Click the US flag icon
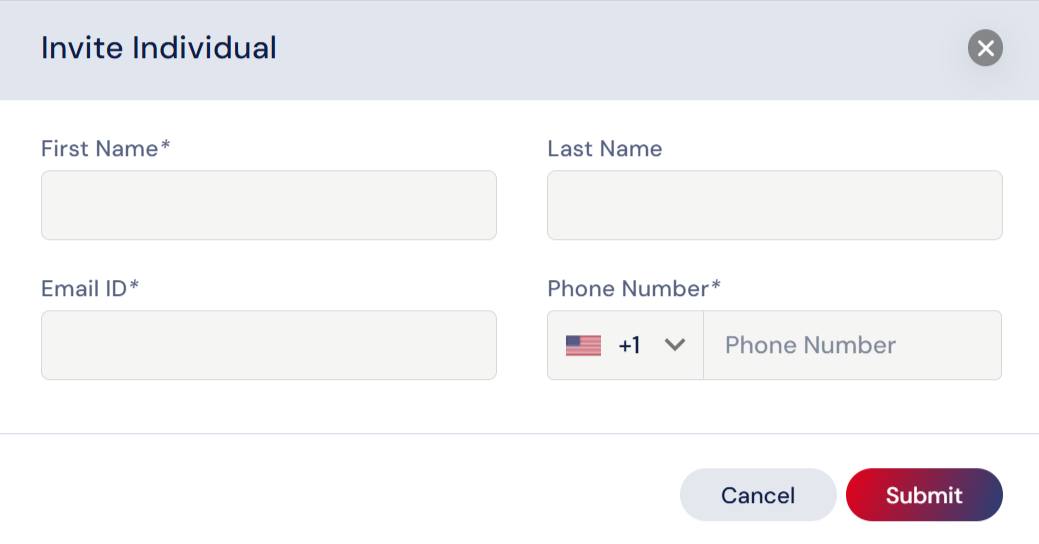1039x544 pixels. point(583,345)
